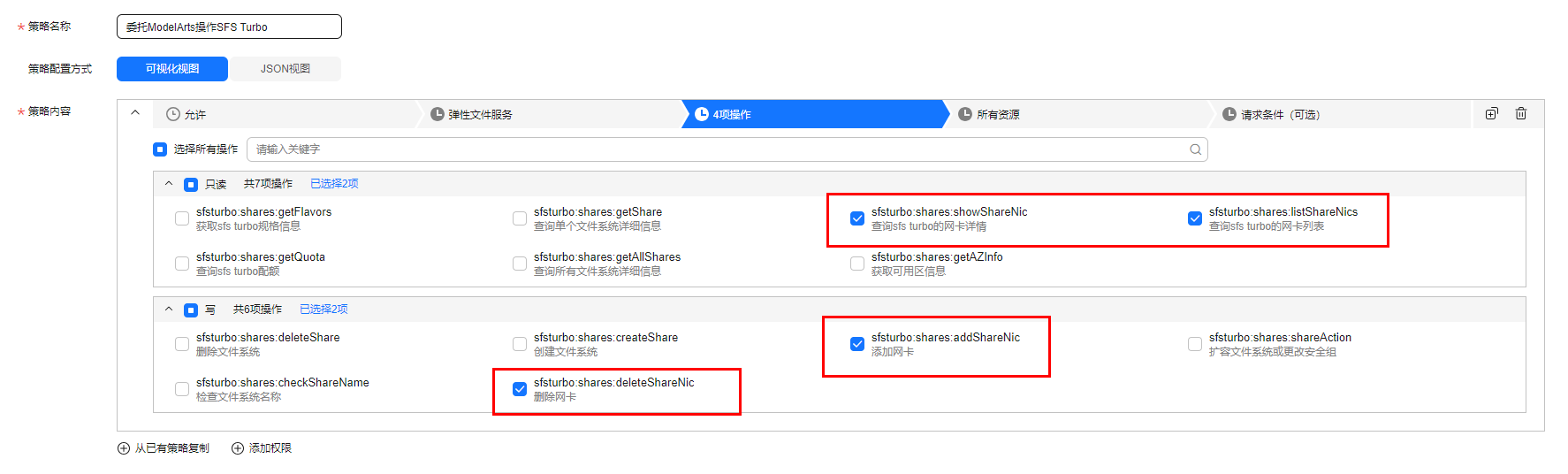
Task: Uncheck sfsturbo:shares:listShareNics checkbox
Action: 1195,218
